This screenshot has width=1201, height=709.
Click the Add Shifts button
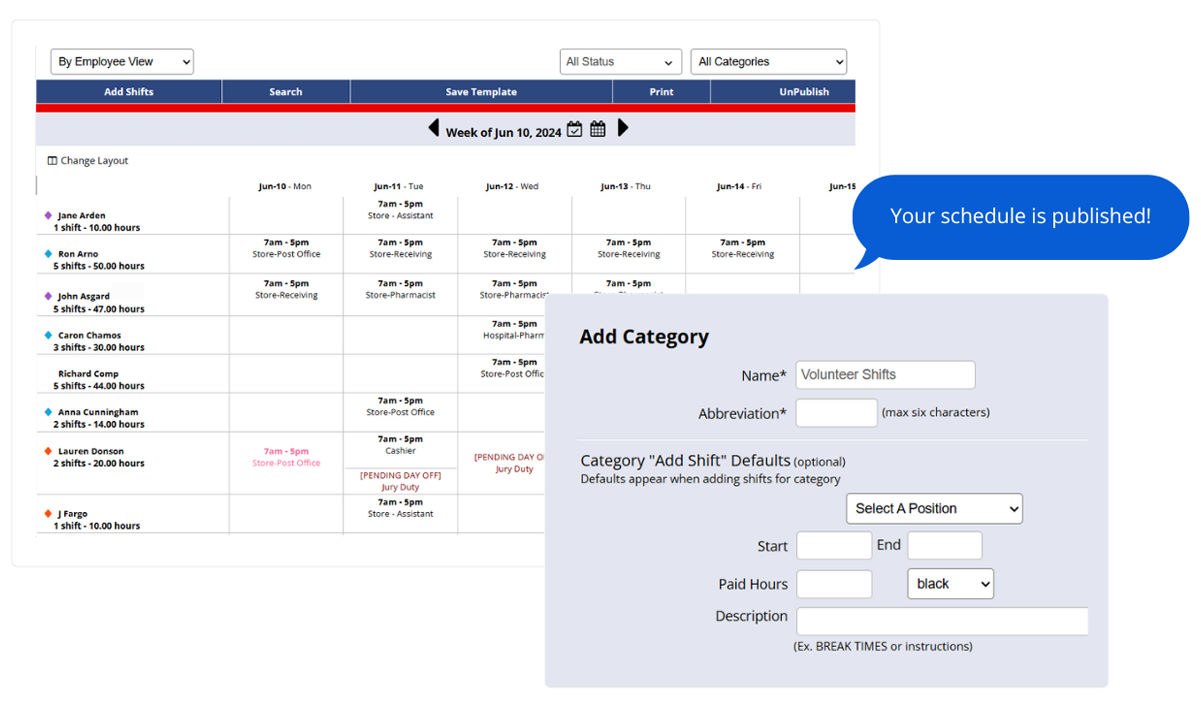pyautogui.click(x=129, y=91)
